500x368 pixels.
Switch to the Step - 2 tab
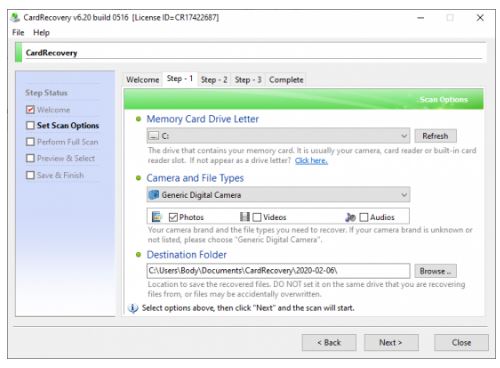coord(214,80)
